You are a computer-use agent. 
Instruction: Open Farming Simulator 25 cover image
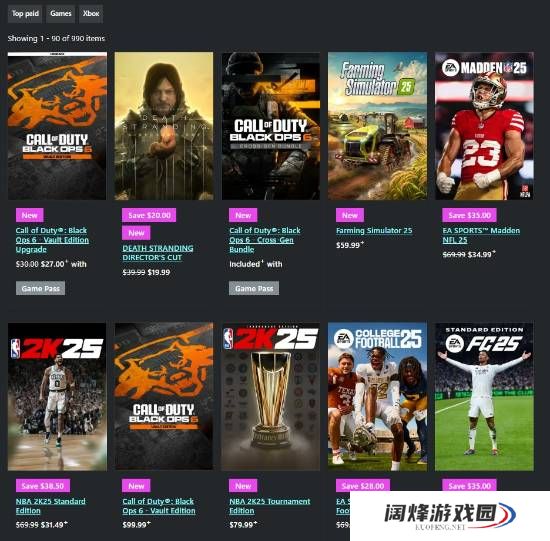pos(377,126)
